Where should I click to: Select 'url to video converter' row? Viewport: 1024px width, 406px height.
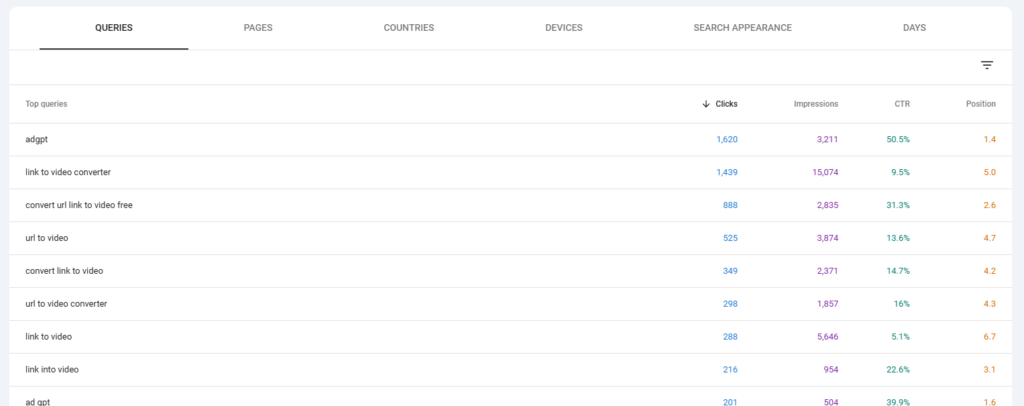[511, 304]
